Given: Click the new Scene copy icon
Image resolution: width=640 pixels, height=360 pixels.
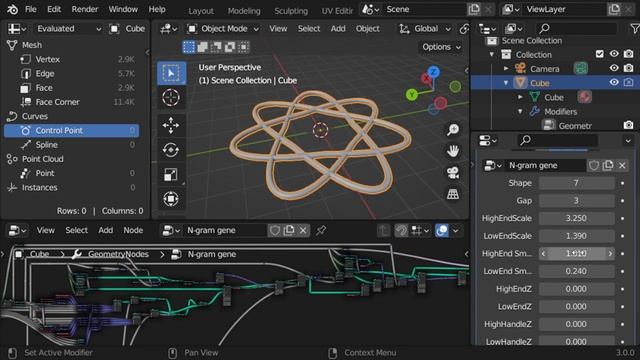Looking at the screenshot, I should point(474,9).
